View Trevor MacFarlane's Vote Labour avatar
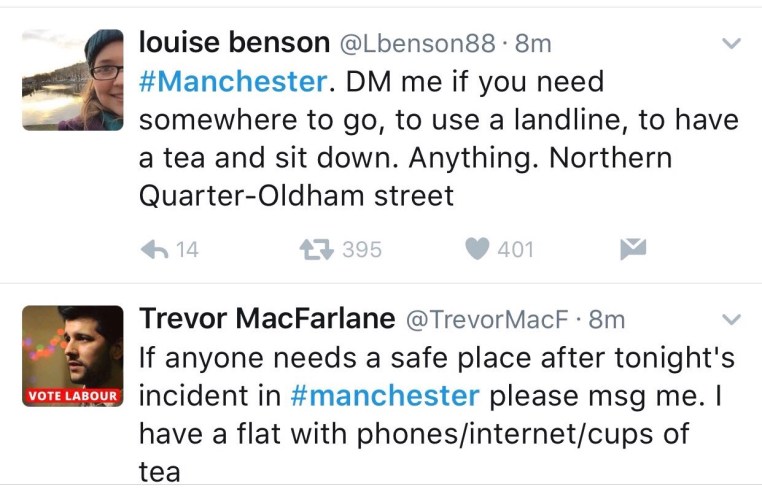Viewport: 762px width, 489px height. [x=72, y=356]
